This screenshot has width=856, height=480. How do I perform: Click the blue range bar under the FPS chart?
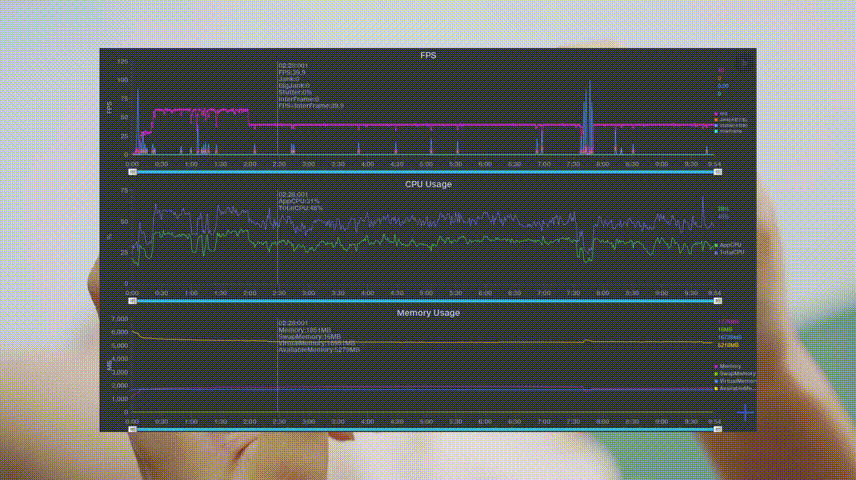point(425,172)
